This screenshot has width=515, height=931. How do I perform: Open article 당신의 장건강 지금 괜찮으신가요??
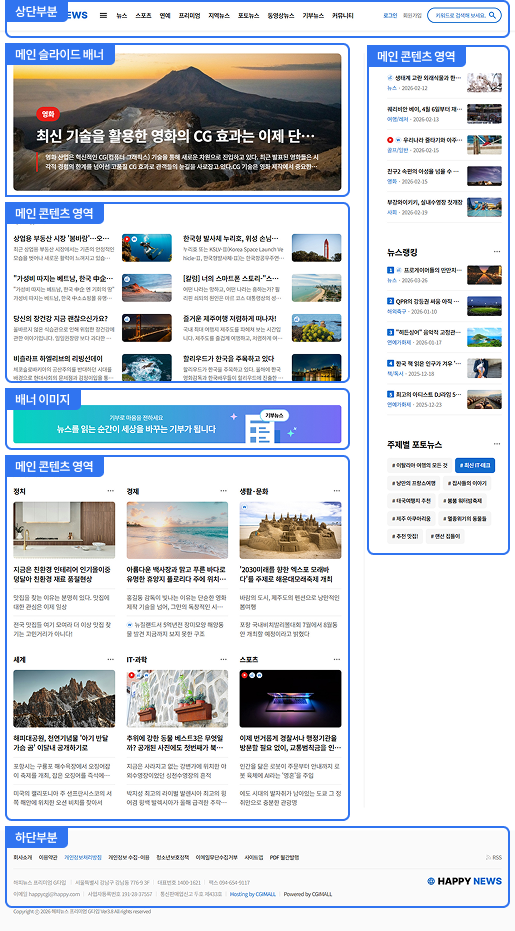[60, 318]
